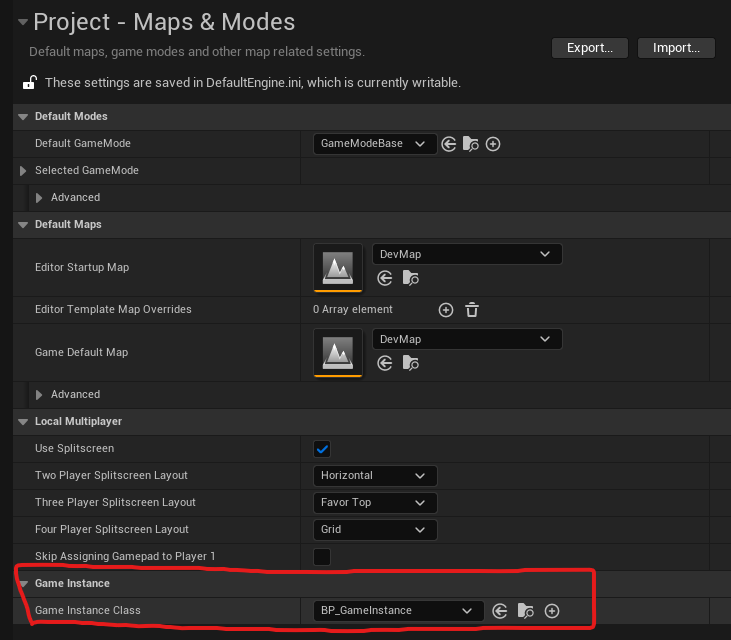This screenshot has width=731, height=640.
Task: Open Four Player Splitscreen Layout dropdown
Action: (375, 530)
